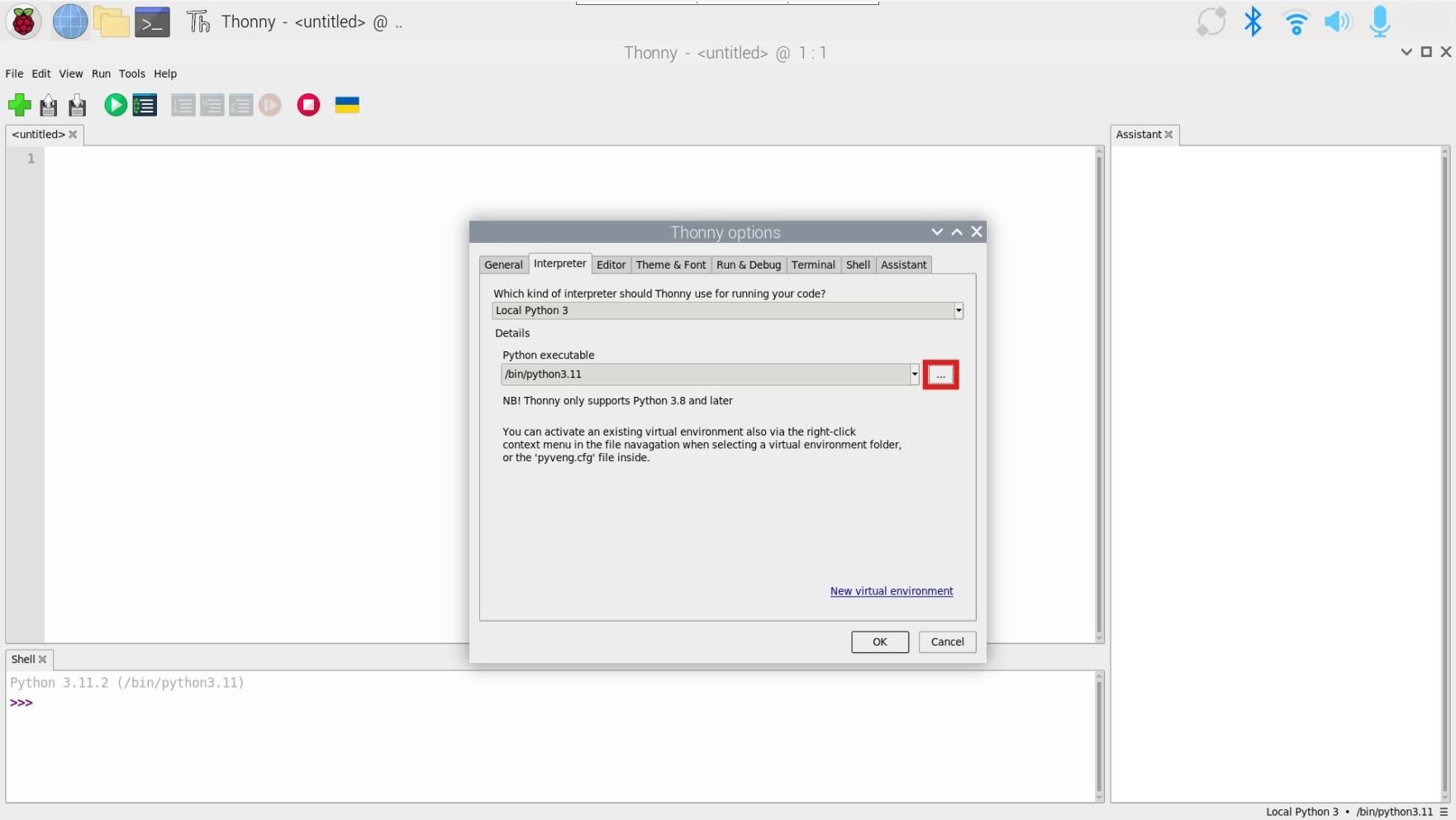Click the New virtual environment link
Image resolution: width=1456 pixels, height=820 pixels.
[892, 591]
